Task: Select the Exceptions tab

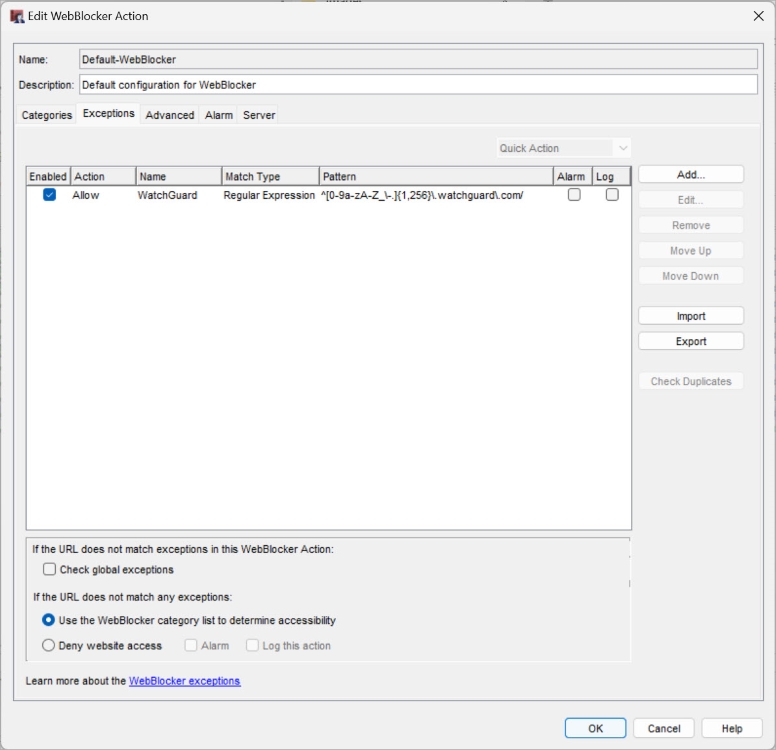Action: click(x=108, y=113)
